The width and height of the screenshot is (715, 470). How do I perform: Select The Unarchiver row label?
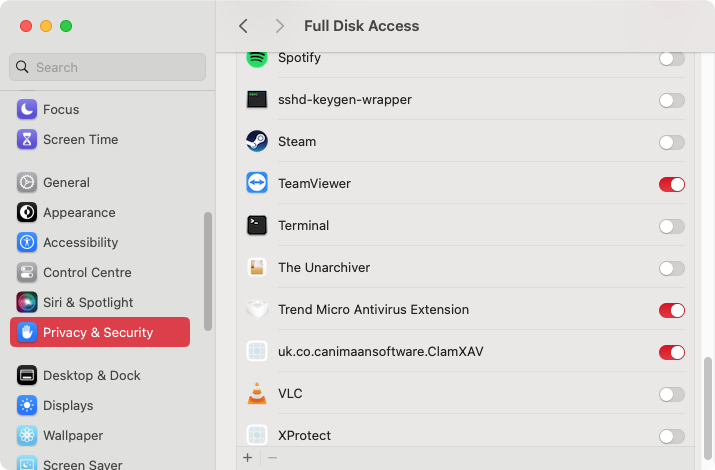(x=324, y=268)
